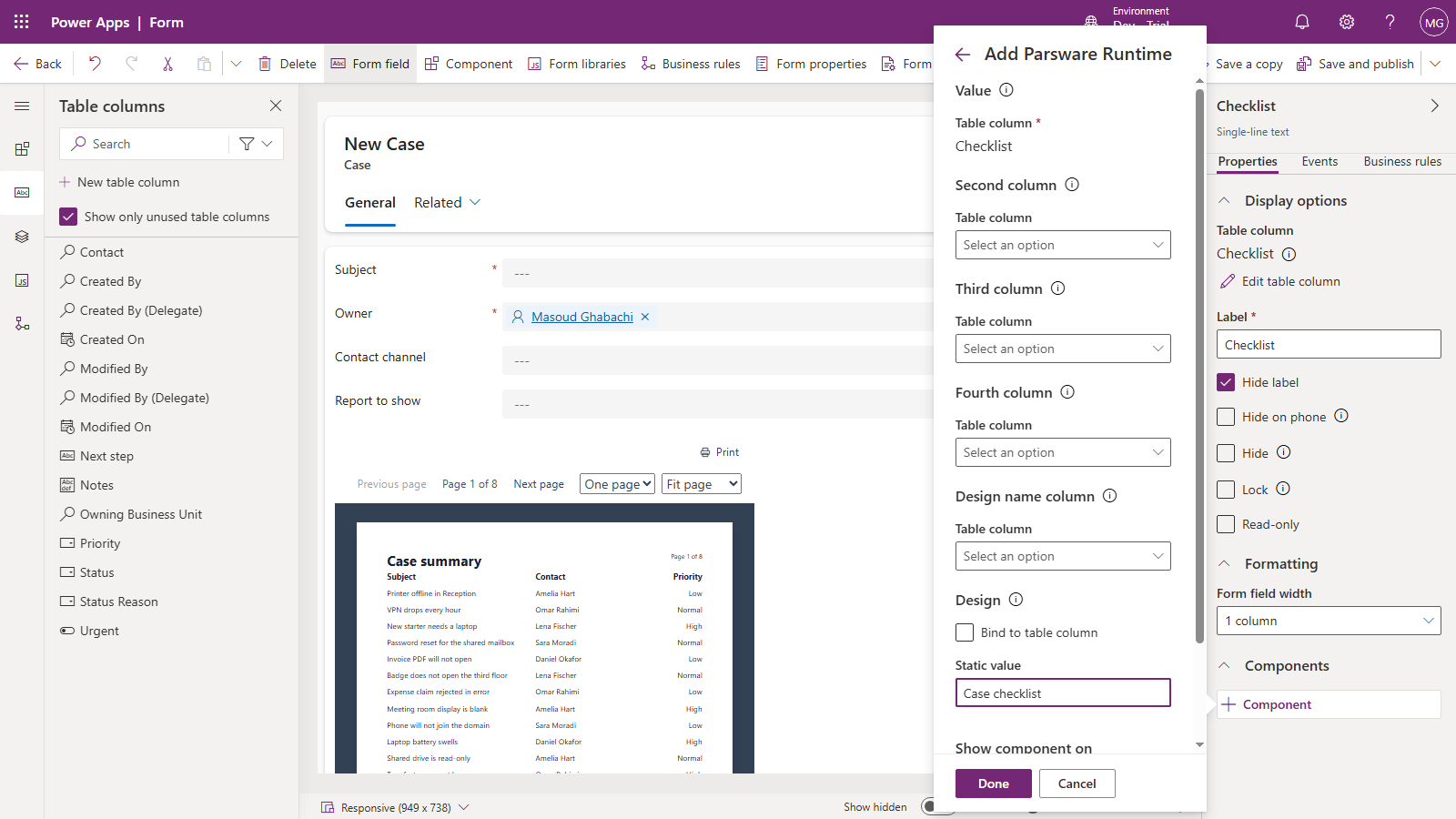
Task: Click Cancel button
Action: [x=1077, y=784]
